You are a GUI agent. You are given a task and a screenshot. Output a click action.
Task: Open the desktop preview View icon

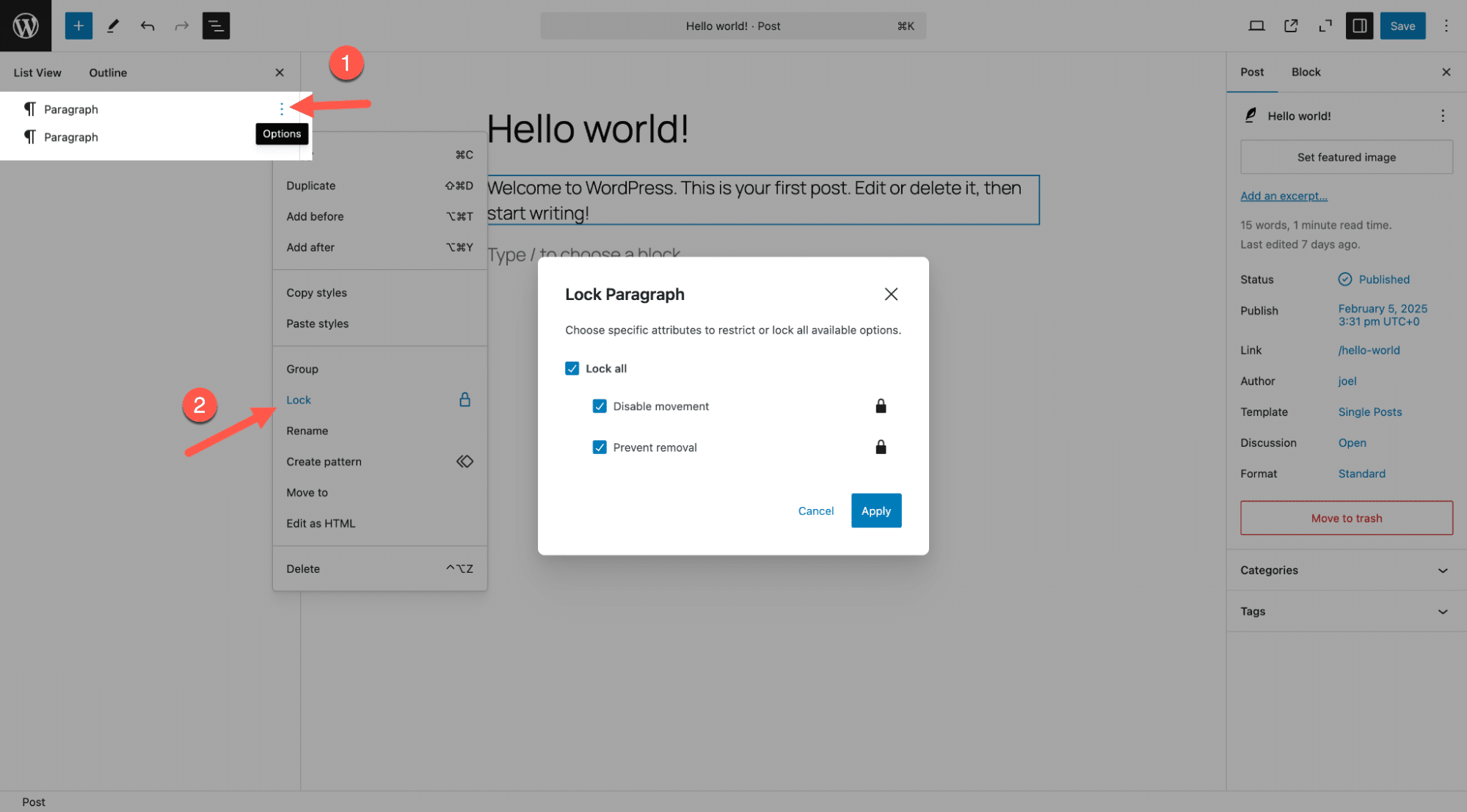point(1256,26)
